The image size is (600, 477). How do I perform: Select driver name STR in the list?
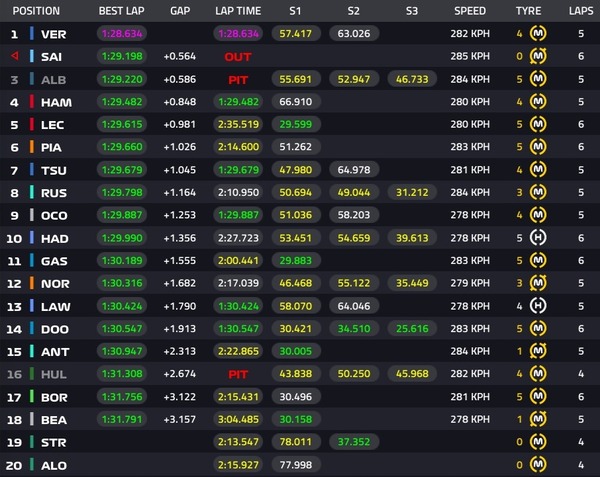pyautogui.click(x=54, y=443)
